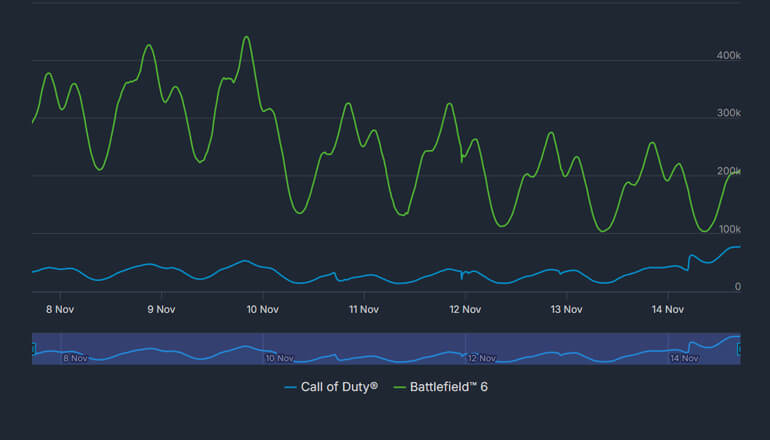Select the 11 Nov x-axis label
Screen dimensions: 770x440
(x=364, y=309)
